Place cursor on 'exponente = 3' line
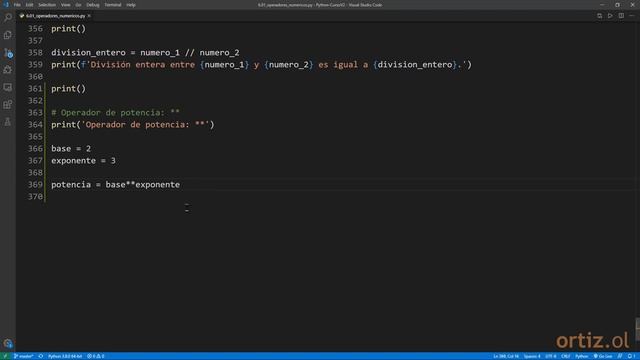The width and height of the screenshot is (640, 360). coord(83,160)
